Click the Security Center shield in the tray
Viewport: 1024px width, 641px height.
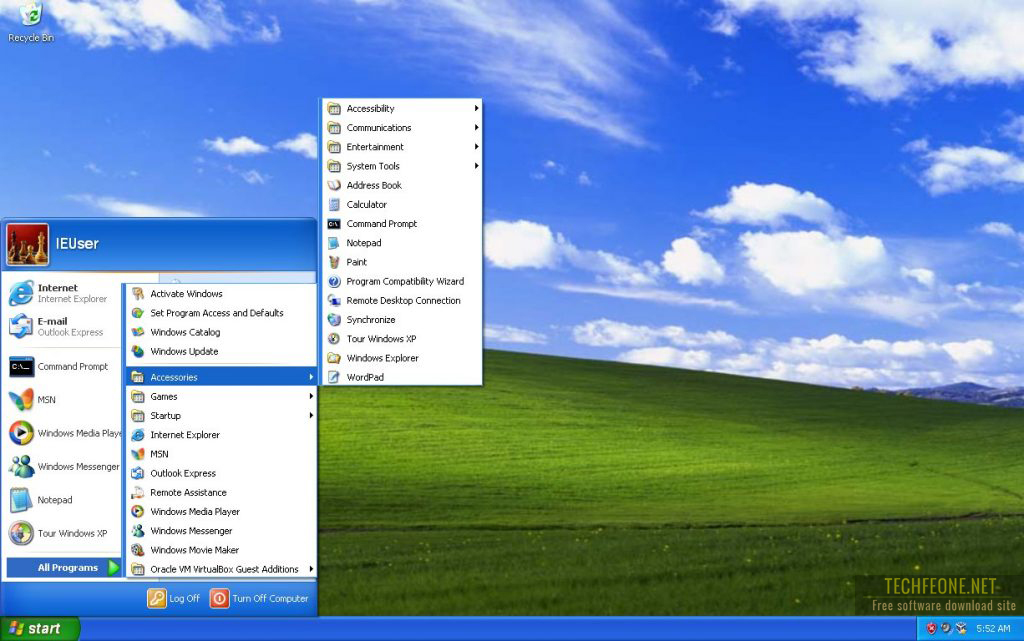pyautogui.click(x=934, y=629)
